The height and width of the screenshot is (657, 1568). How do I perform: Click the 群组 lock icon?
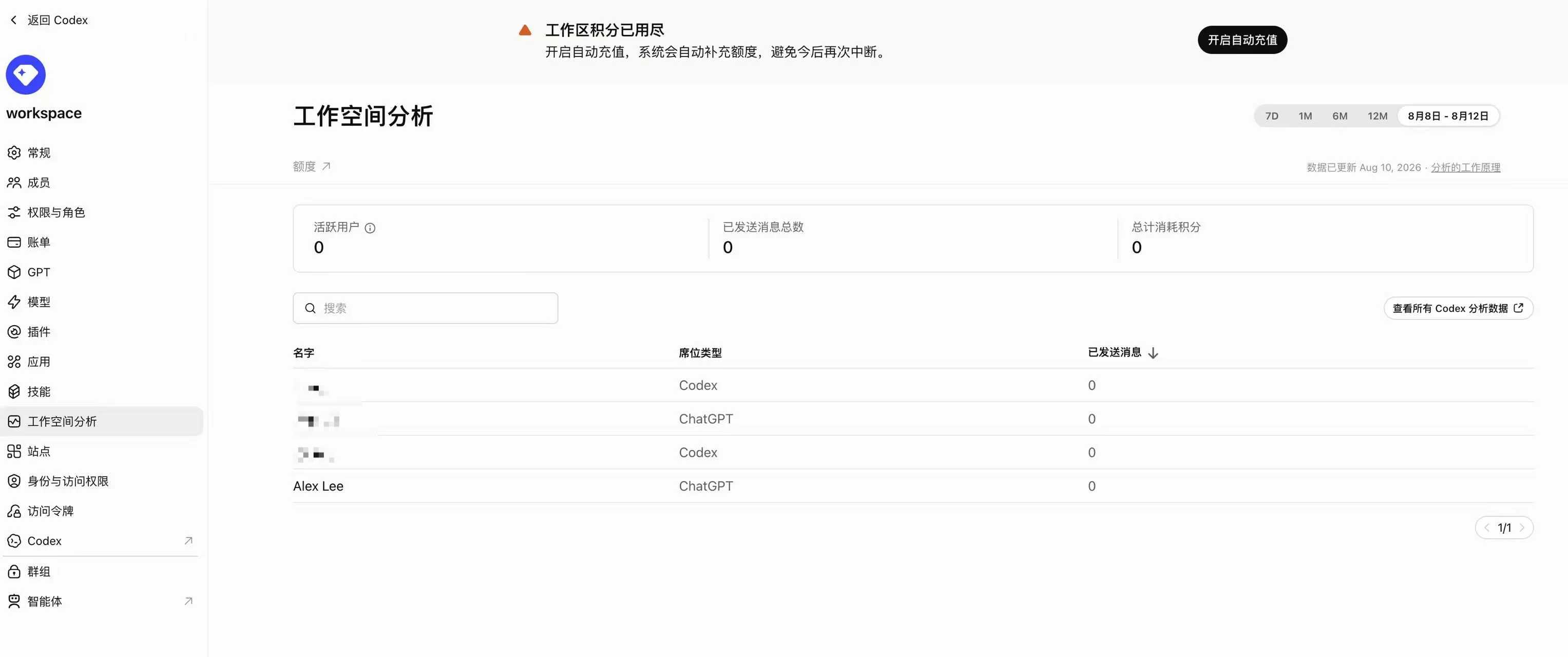tap(14, 572)
